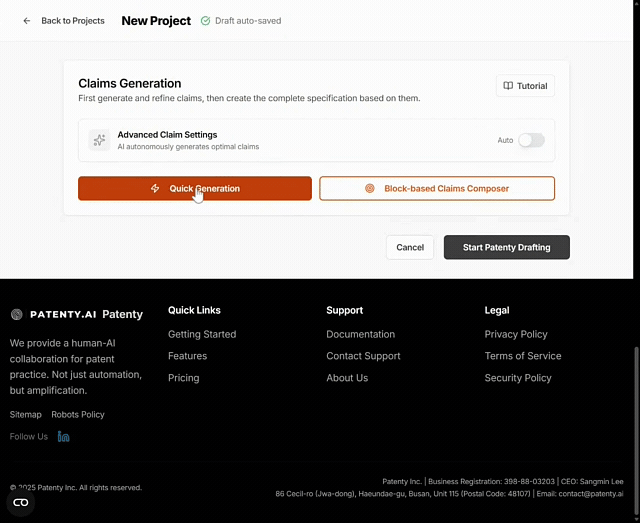The width and height of the screenshot is (640, 523).
Task: Open the Getting Started quick link
Action: coord(202,334)
